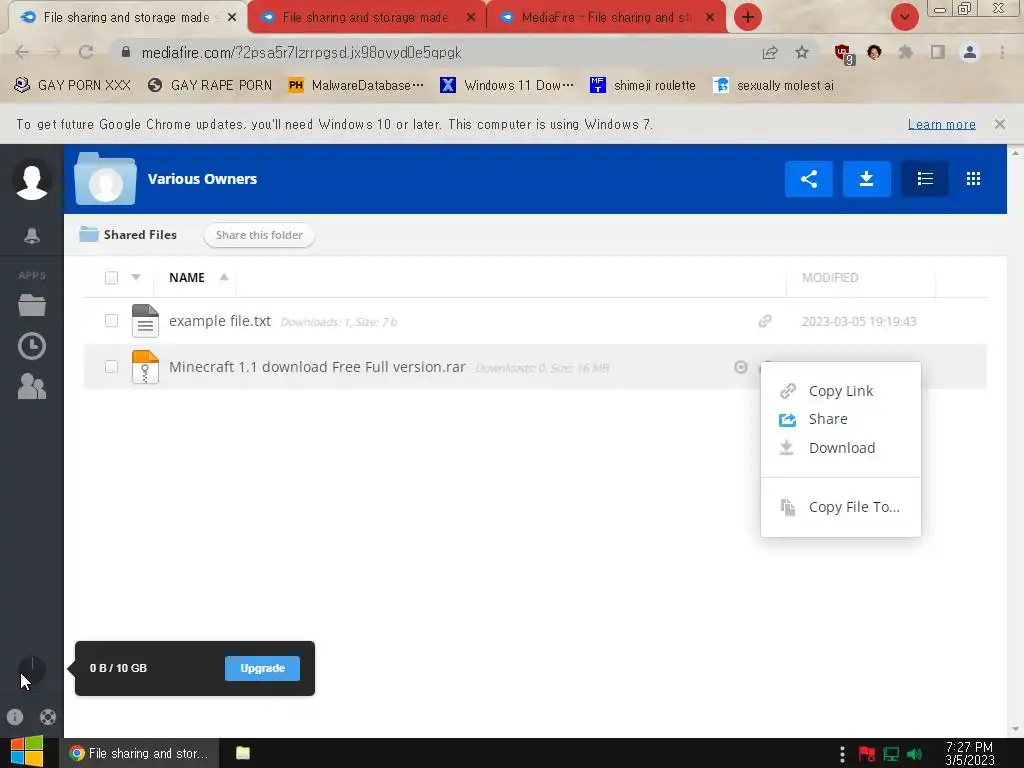The width and height of the screenshot is (1024, 768).
Task: Click the browser back arrow
Action: pos(22,52)
